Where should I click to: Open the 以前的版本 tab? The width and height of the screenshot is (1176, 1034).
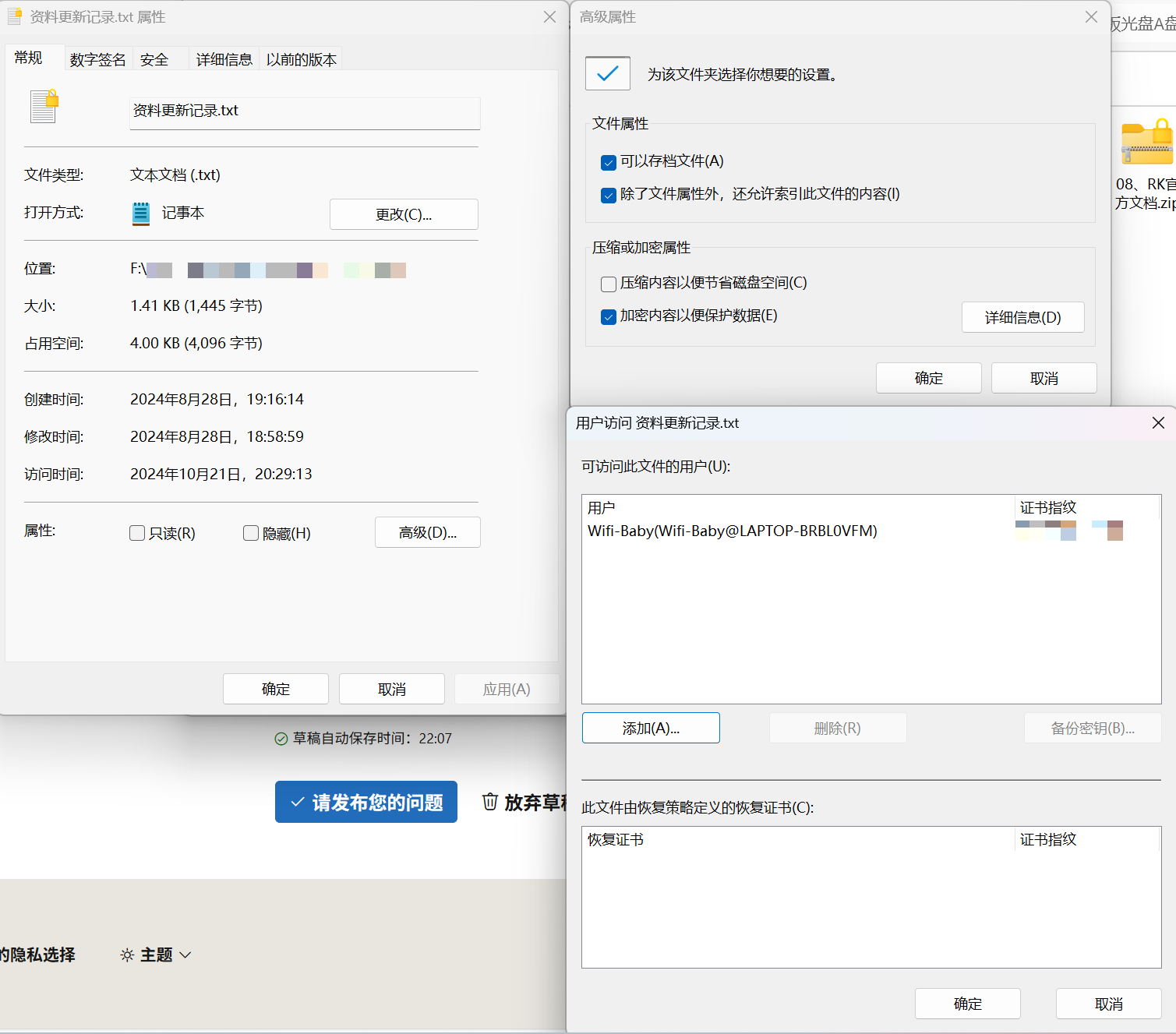pyautogui.click(x=301, y=58)
